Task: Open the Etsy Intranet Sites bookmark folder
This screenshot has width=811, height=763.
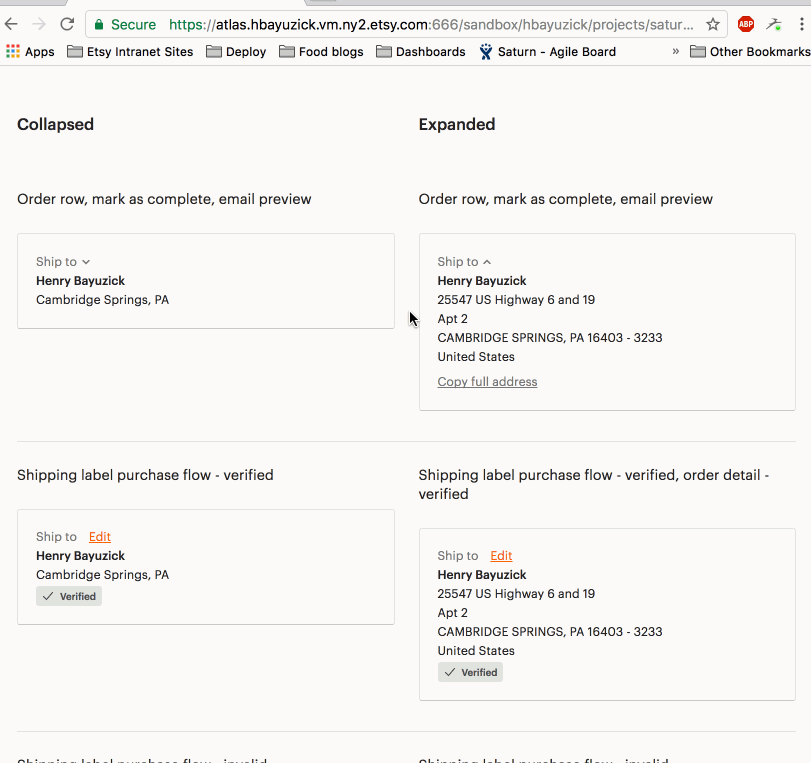Action: [x=130, y=52]
